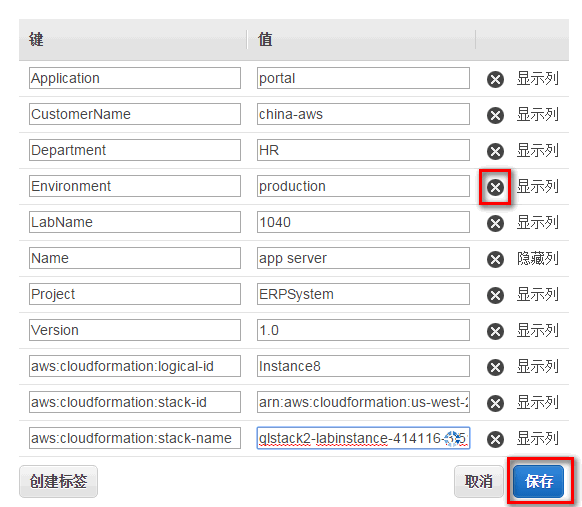Show column for the Application tag
This screenshot has width=582, height=507.
point(537,79)
